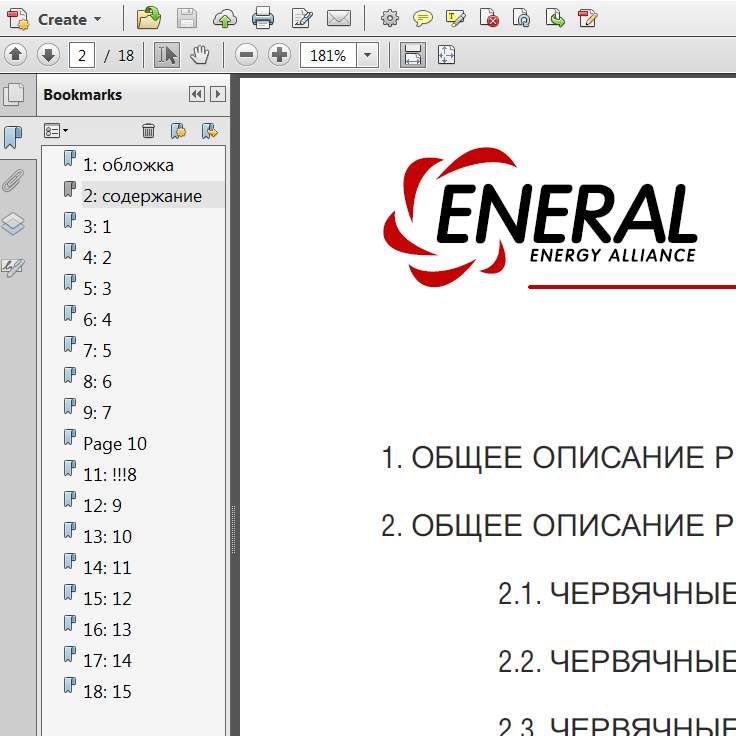Go to the next page
The height and width of the screenshot is (736, 736).
tap(48, 55)
